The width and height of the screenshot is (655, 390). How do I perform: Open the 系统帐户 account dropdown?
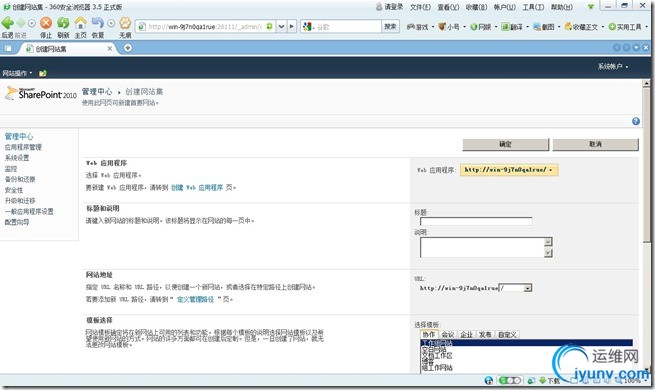coord(613,66)
